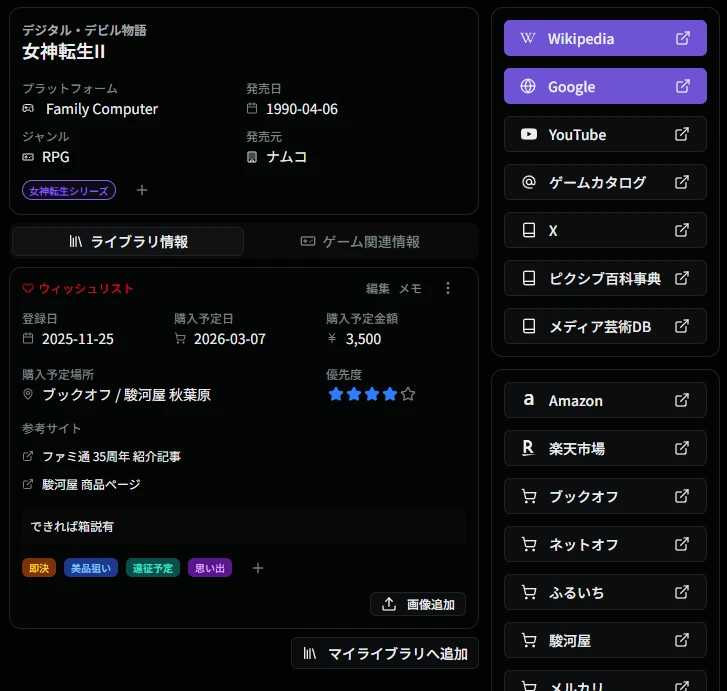Click 編集 to edit the wishlist entry

[x=377, y=288]
